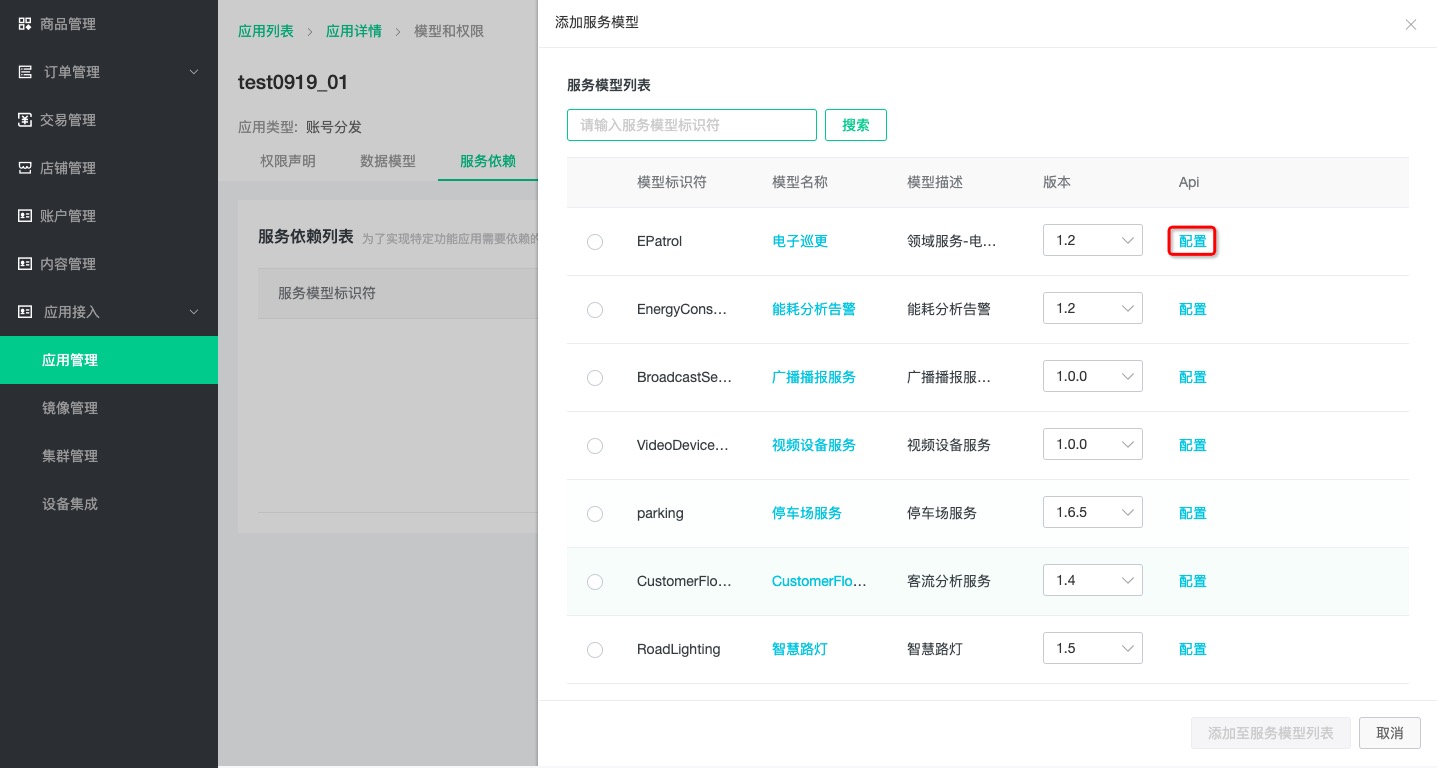The height and width of the screenshot is (768, 1437).
Task: Select the CustomerFlo... radio button
Action: coord(595,582)
